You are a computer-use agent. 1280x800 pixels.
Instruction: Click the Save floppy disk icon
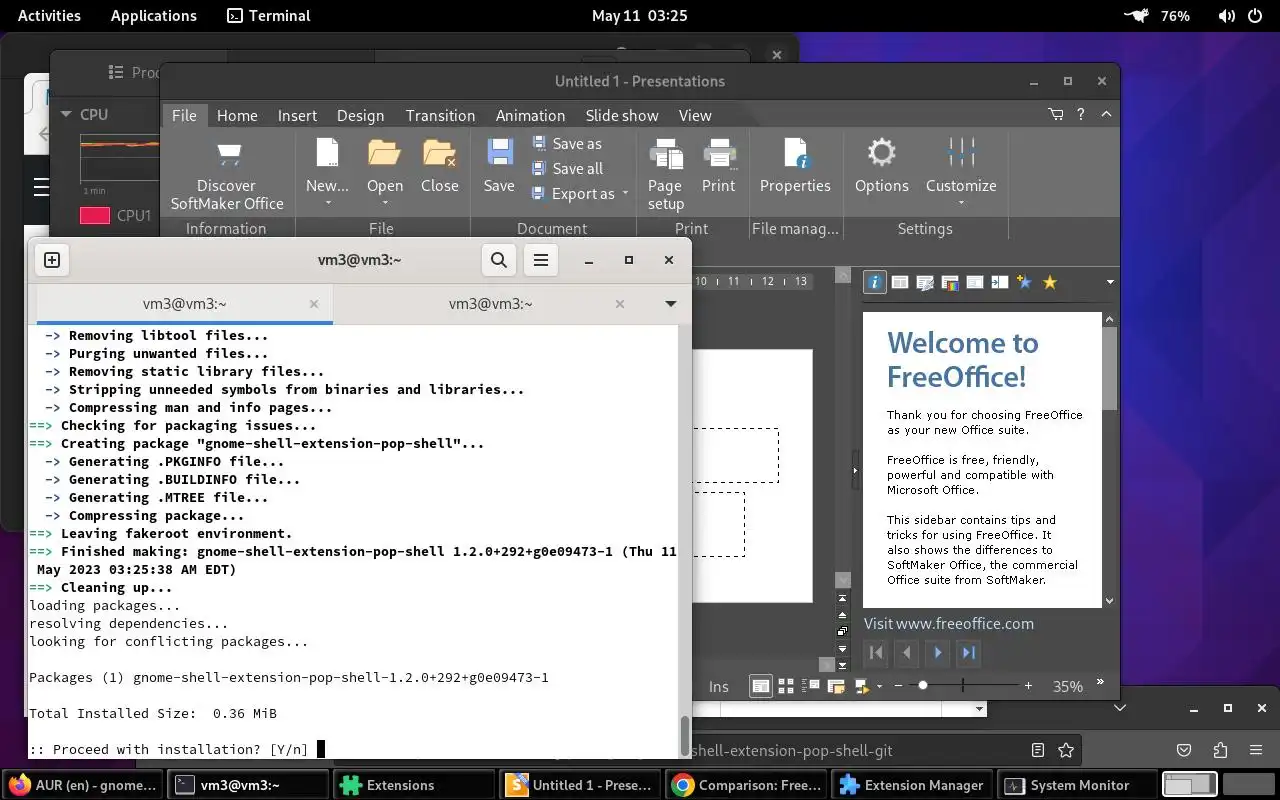click(499, 153)
